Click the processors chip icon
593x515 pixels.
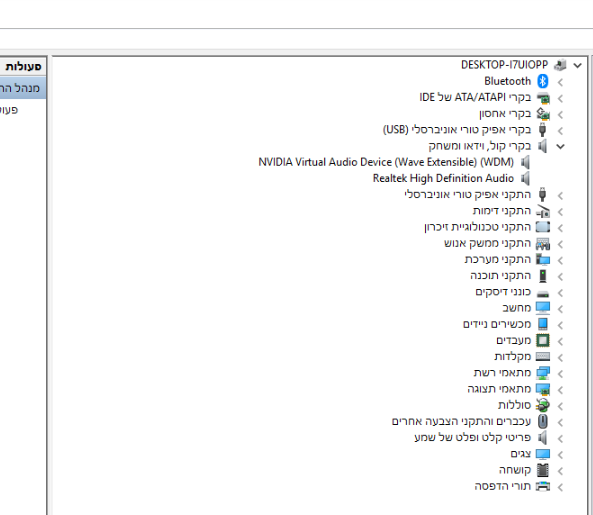pos(543,340)
